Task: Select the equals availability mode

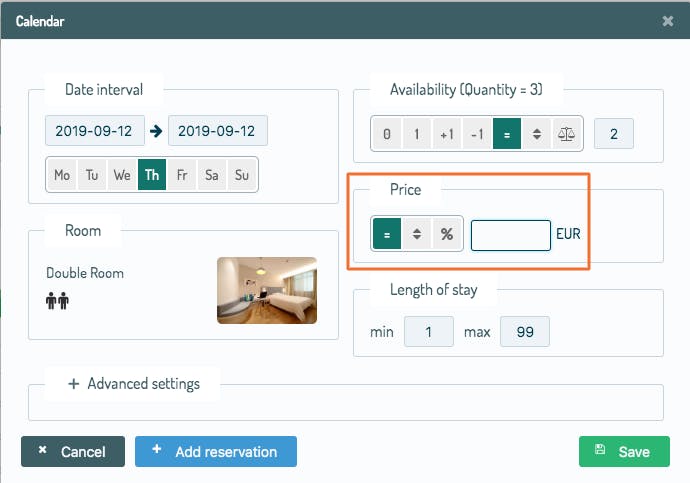Action: (x=507, y=134)
